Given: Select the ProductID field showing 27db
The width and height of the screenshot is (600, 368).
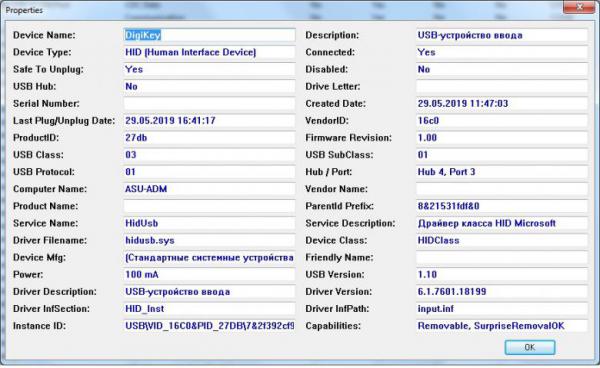Looking at the screenshot, I should pyautogui.click(x=209, y=138).
